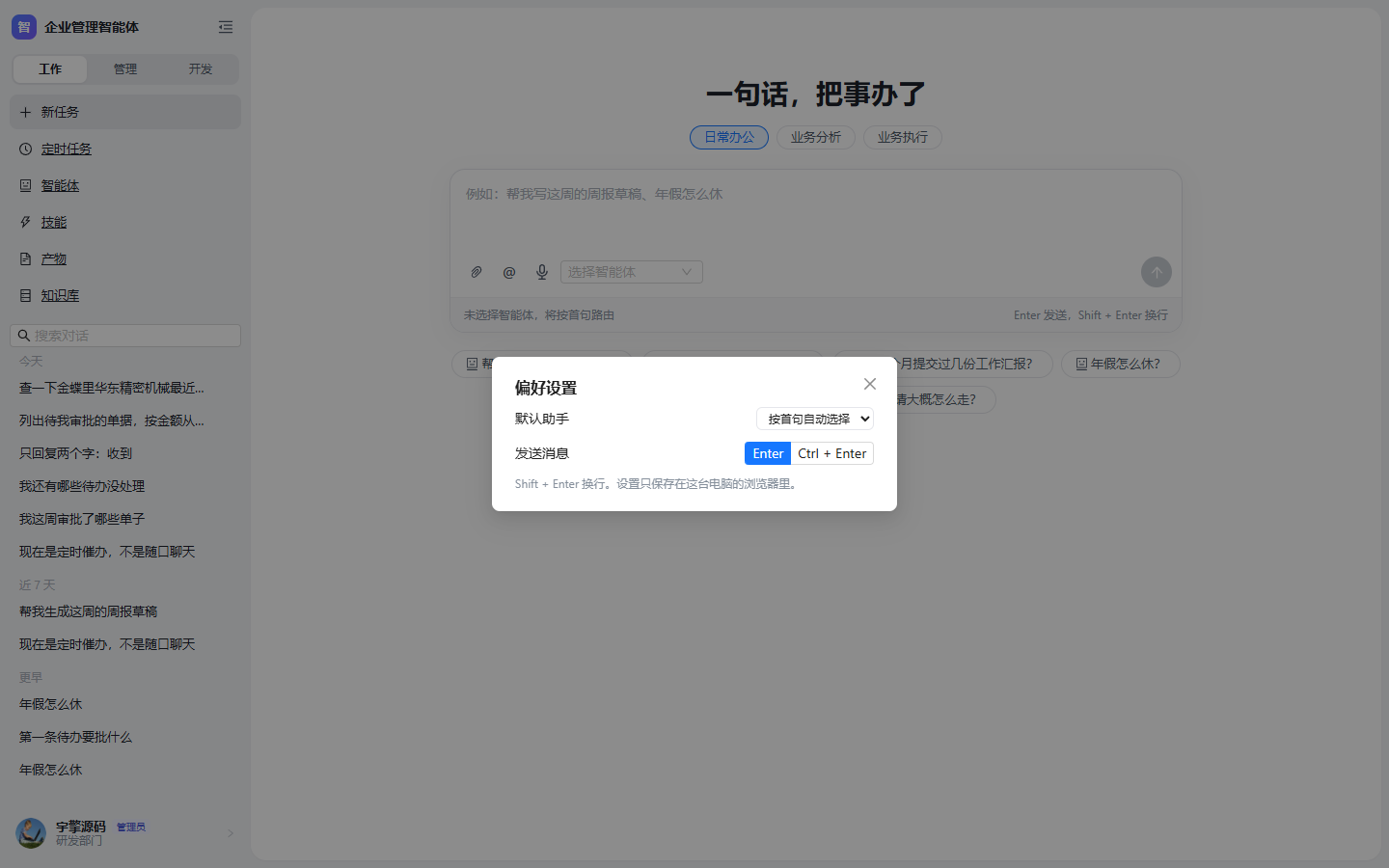Click the 产物 document icon
This screenshot has height=868, width=1389.
pyautogui.click(x=26, y=258)
